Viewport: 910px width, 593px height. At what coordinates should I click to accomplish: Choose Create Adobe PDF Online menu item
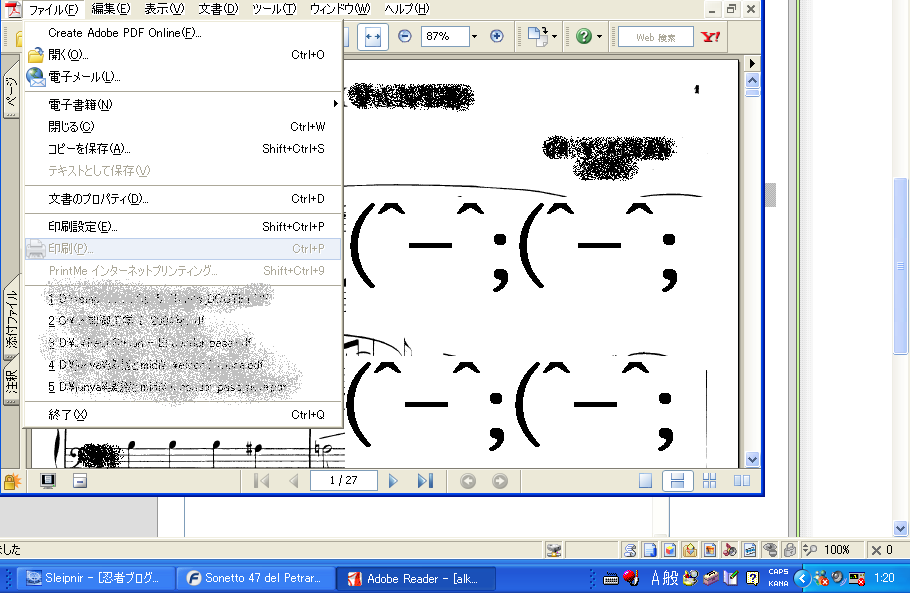coord(183,33)
